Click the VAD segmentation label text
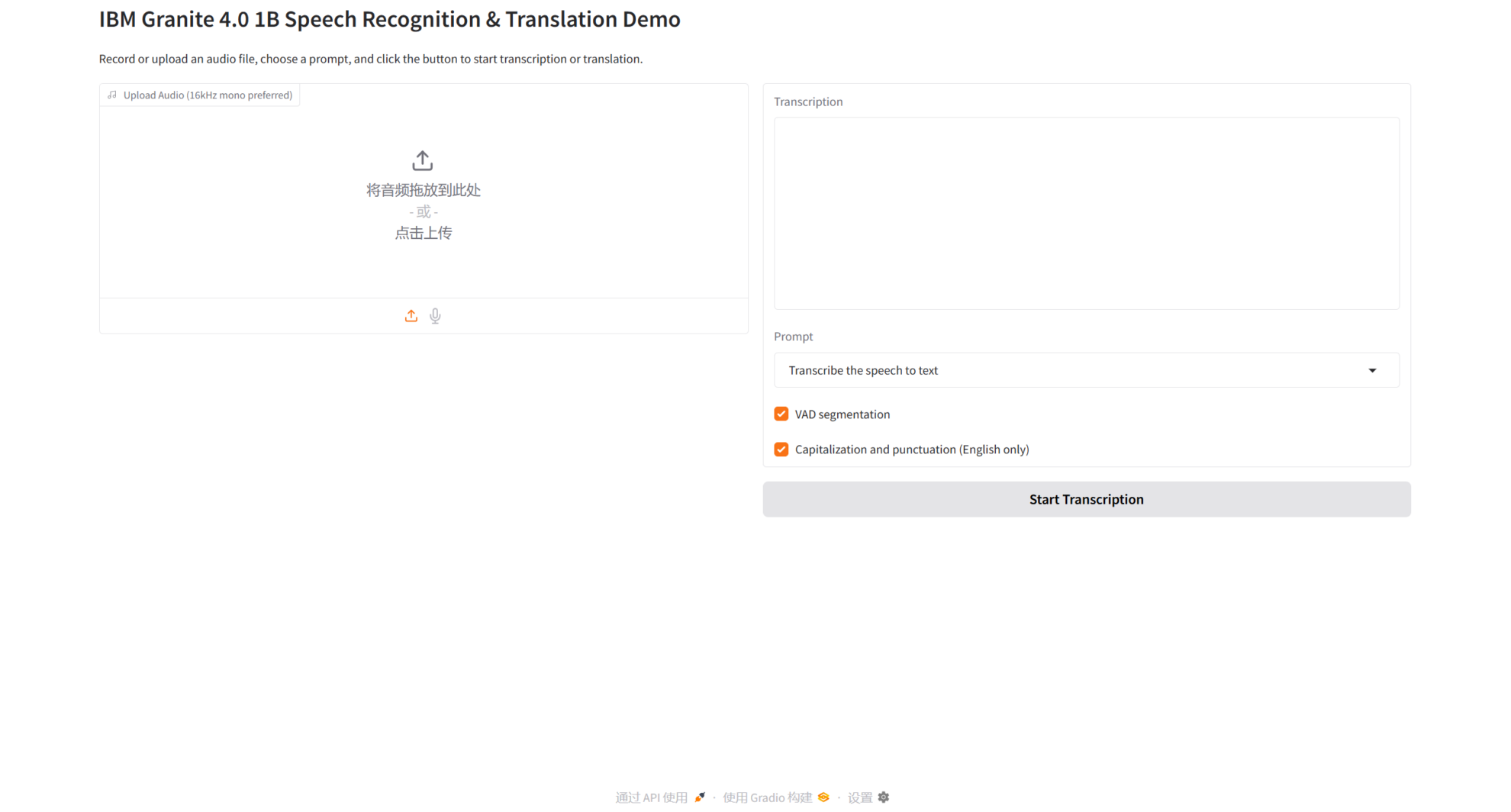This screenshot has height=812, width=1511. click(x=842, y=414)
